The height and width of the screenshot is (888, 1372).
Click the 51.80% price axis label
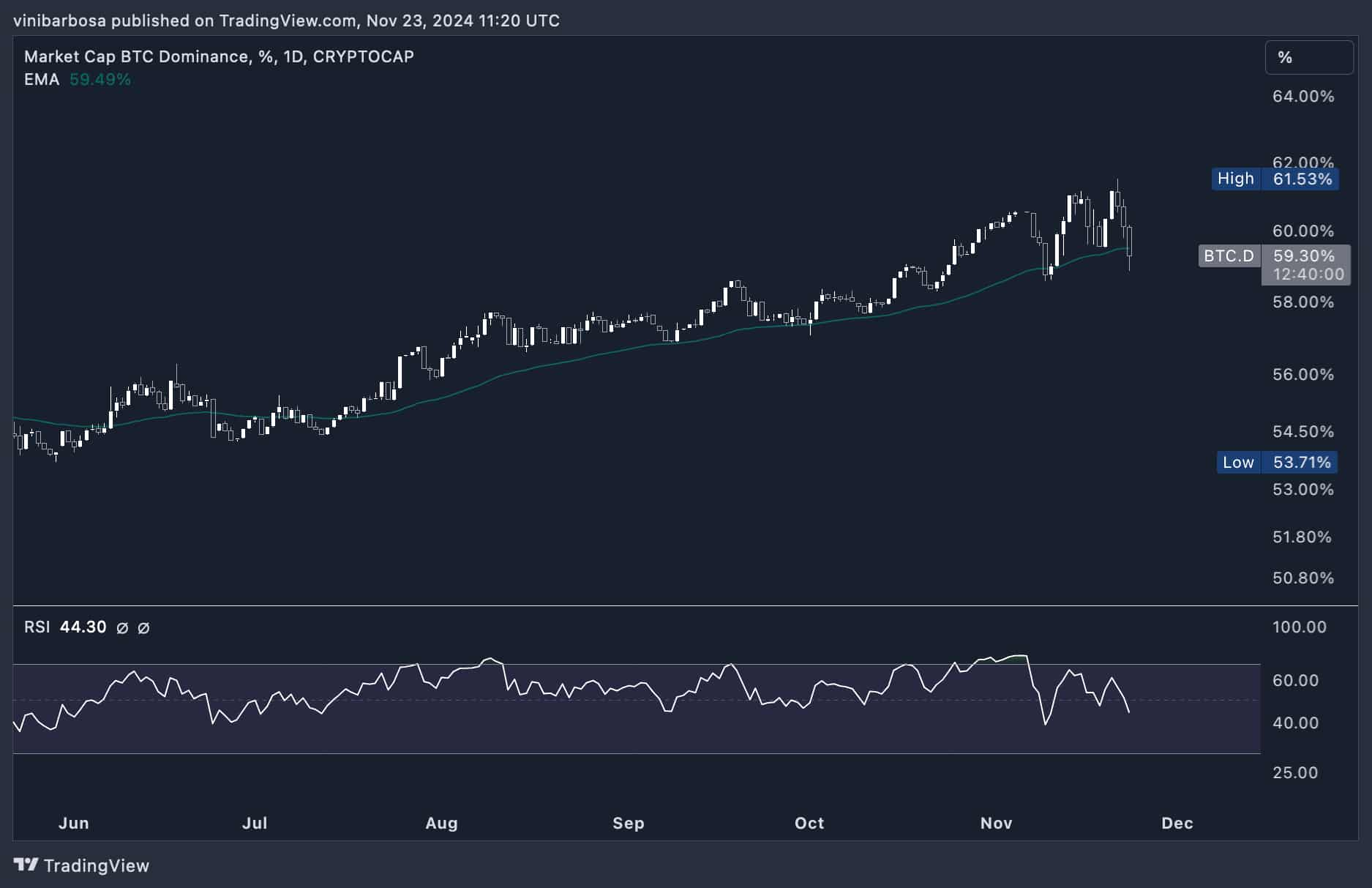point(1302,537)
